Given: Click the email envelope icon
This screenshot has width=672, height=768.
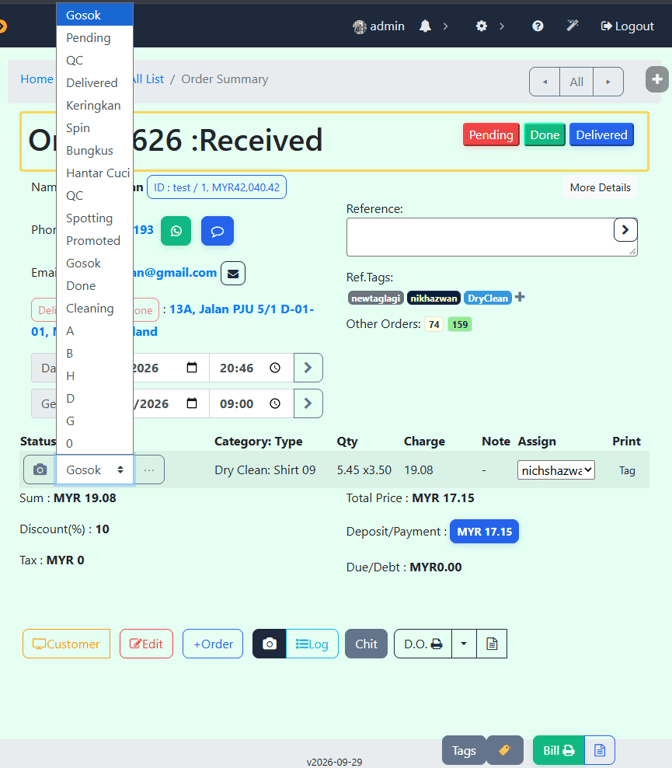Looking at the screenshot, I should (x=233, y=273).
